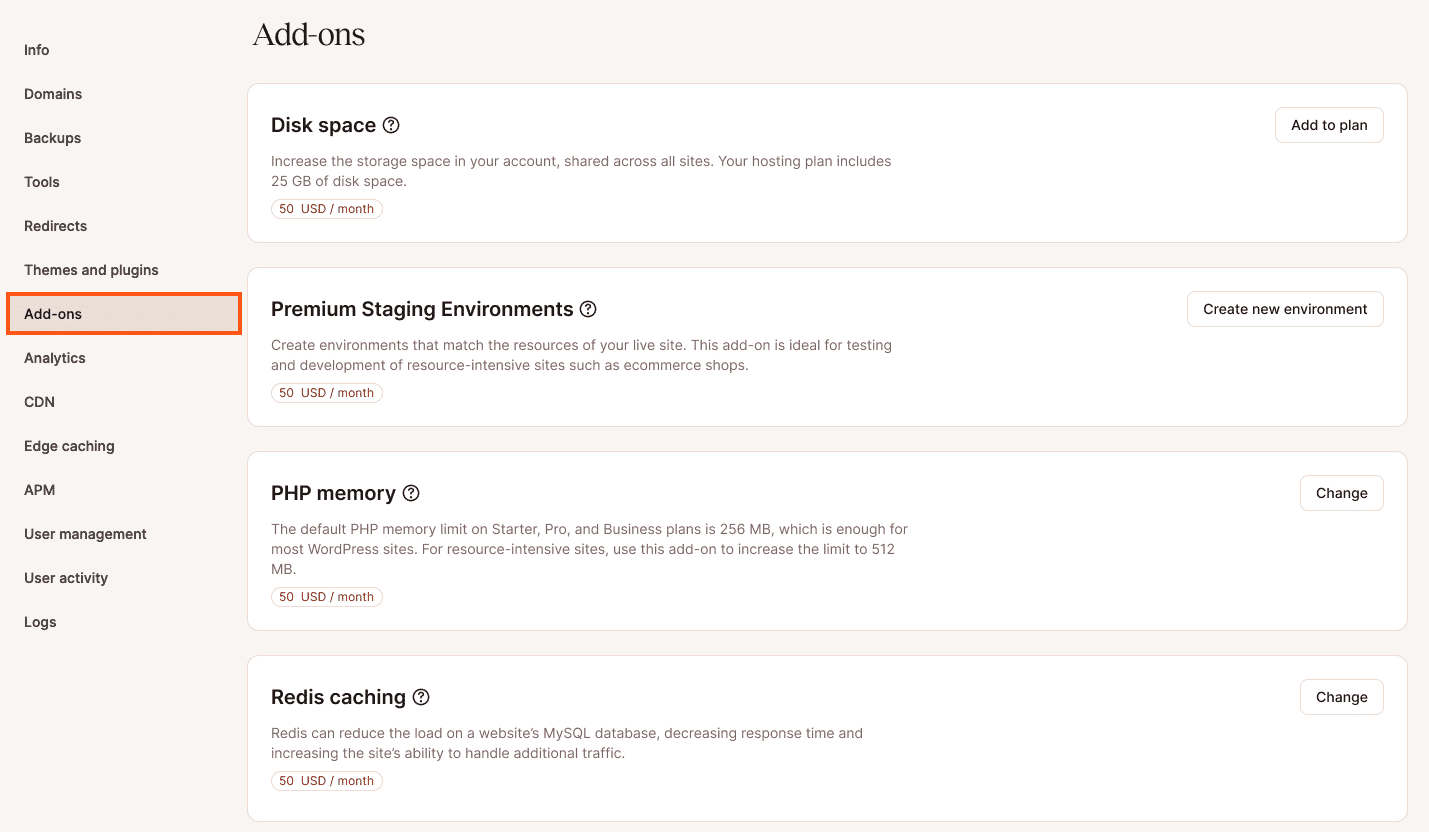Open Themes and plugins section
This screenshot has height=832, width=1429.
click(91, 270)
